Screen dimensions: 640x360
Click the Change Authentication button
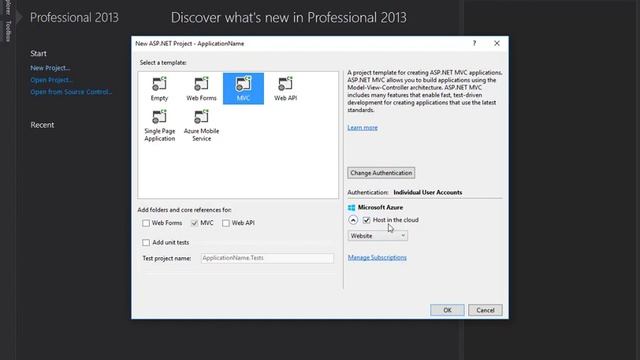(x=381, y=173)
